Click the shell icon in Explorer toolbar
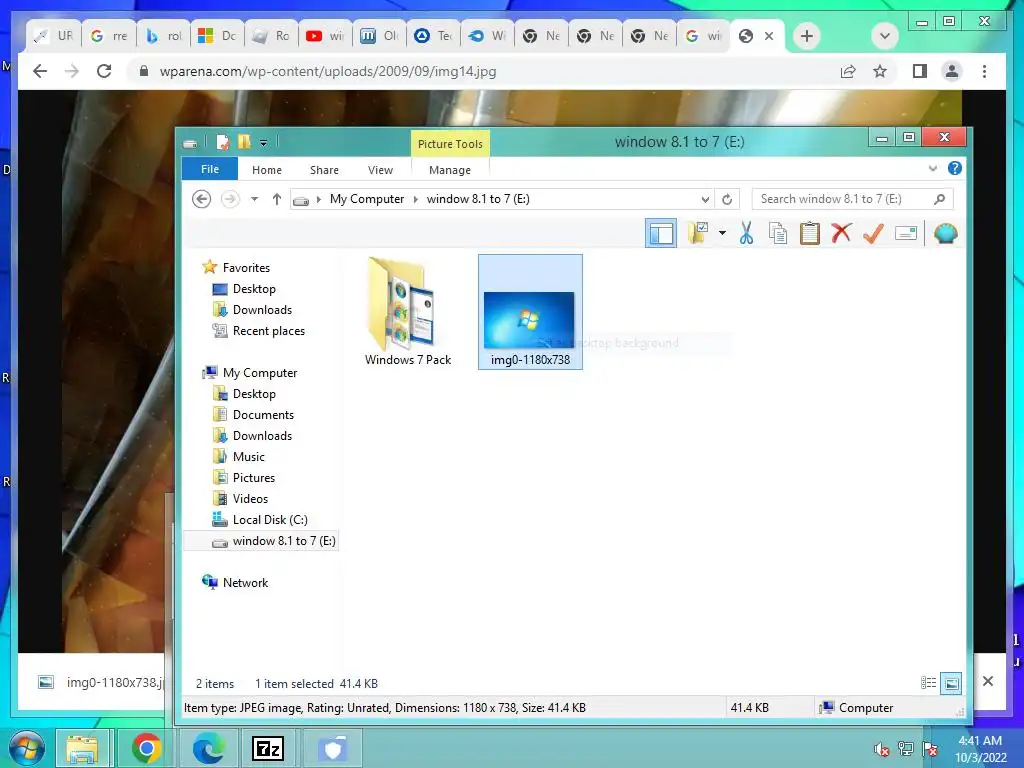This screenshot has width=1024, height=768. (945, 233)
